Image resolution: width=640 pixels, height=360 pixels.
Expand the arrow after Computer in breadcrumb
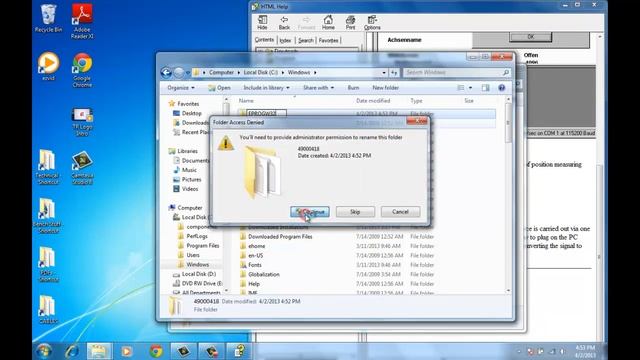point(239,73)
